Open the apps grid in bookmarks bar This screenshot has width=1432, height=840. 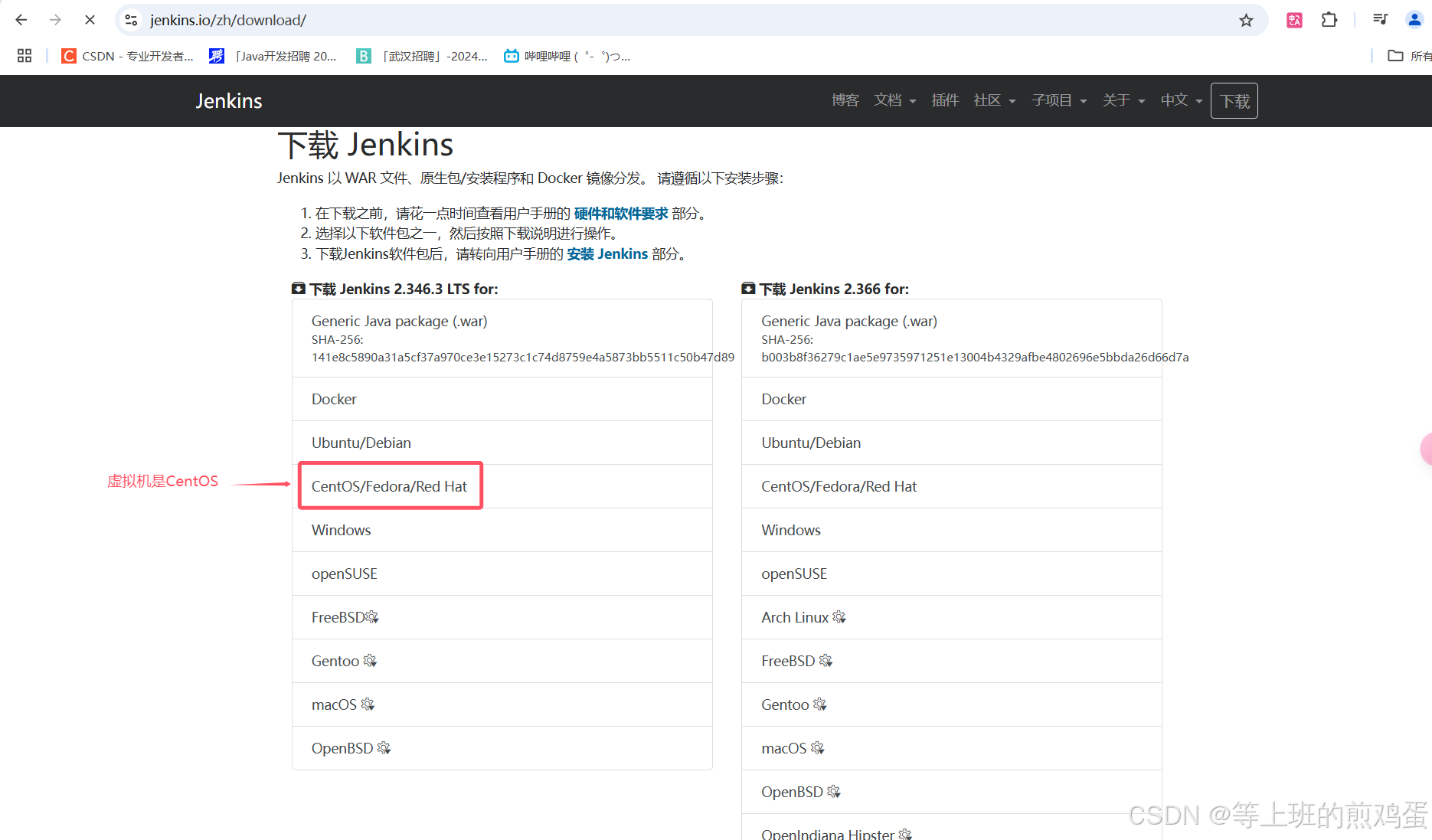click(x=25, y=56)
